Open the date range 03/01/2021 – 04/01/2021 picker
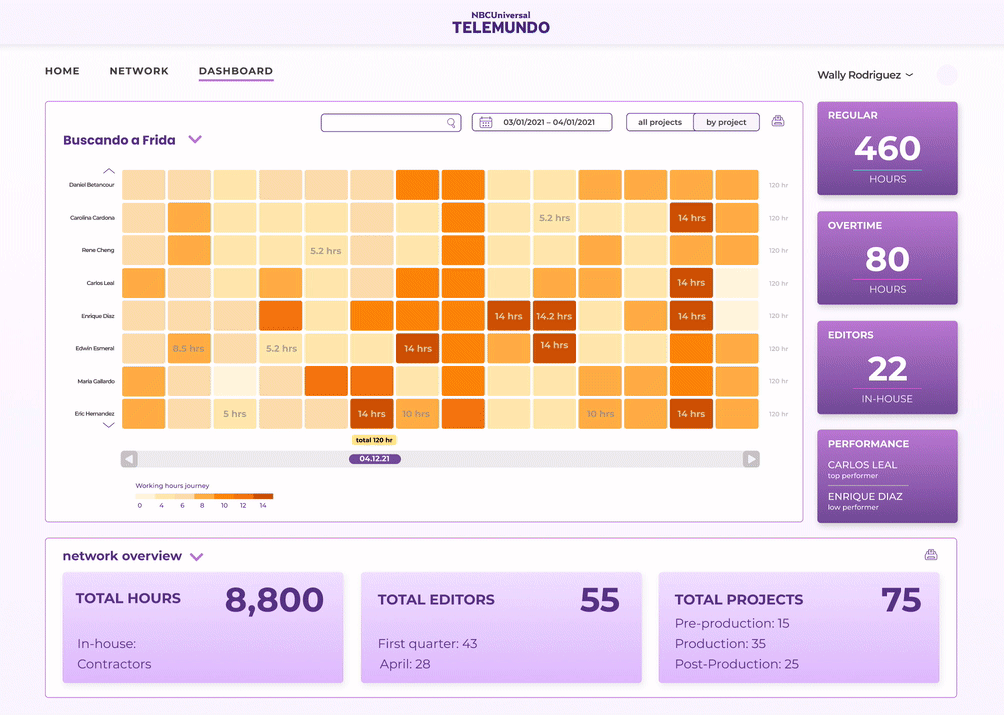1004x715 pixels. [x=542, y=122]
